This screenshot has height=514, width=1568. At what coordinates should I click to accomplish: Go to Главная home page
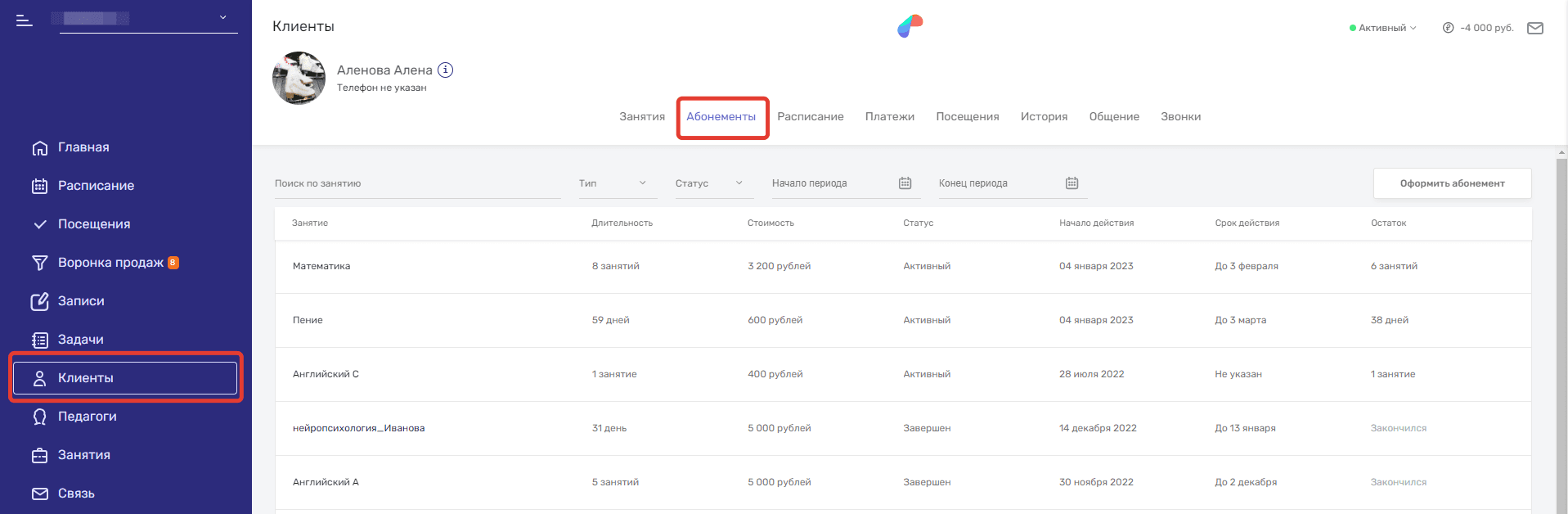coord(83,147)
